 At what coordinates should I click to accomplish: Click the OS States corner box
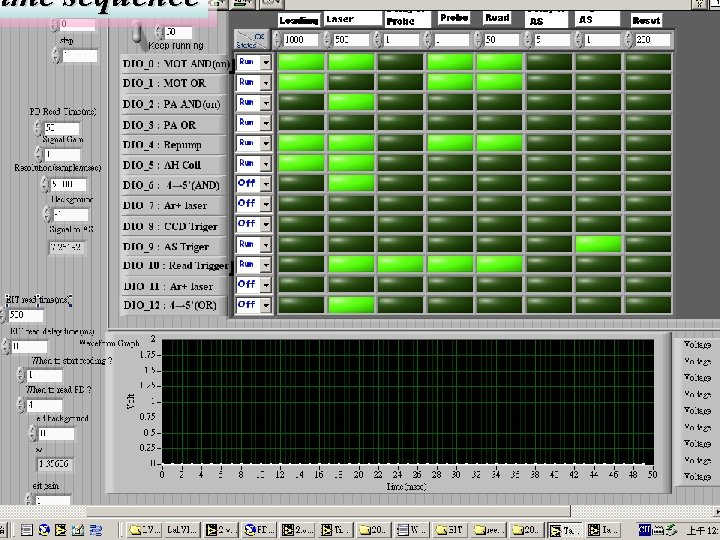pos(250,40)
